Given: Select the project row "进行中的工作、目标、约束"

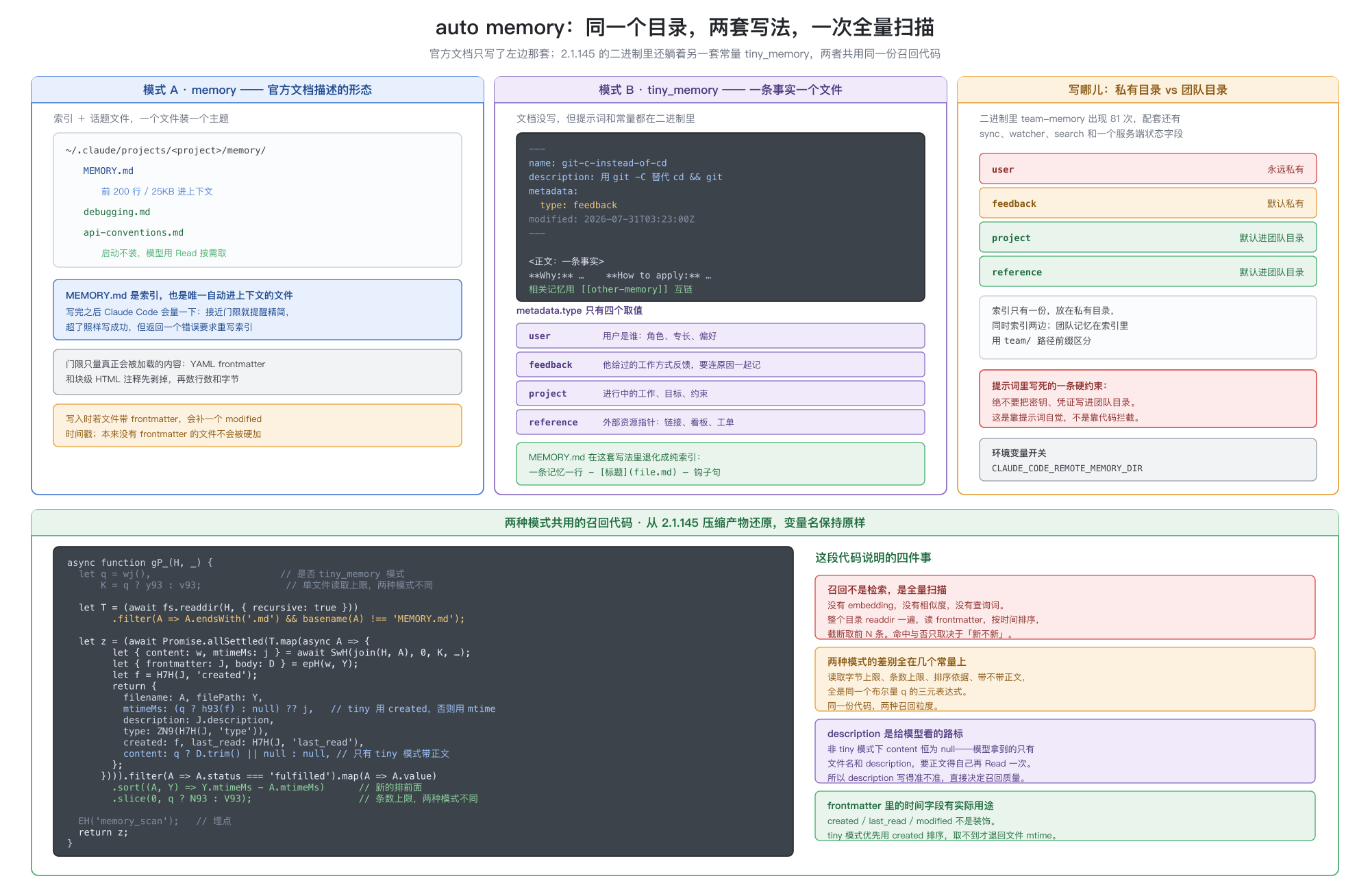Looking at the screenshot, I should 721,393.
